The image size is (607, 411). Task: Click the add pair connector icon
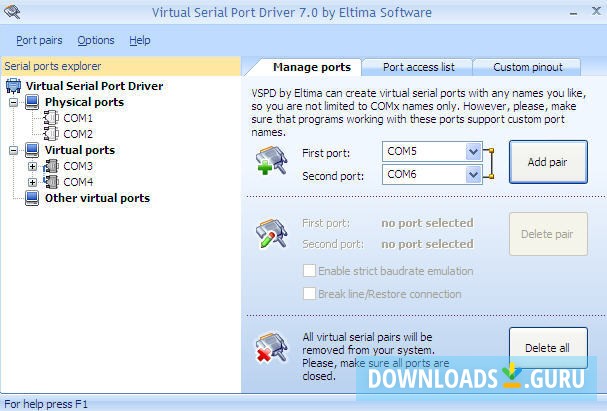271,160
